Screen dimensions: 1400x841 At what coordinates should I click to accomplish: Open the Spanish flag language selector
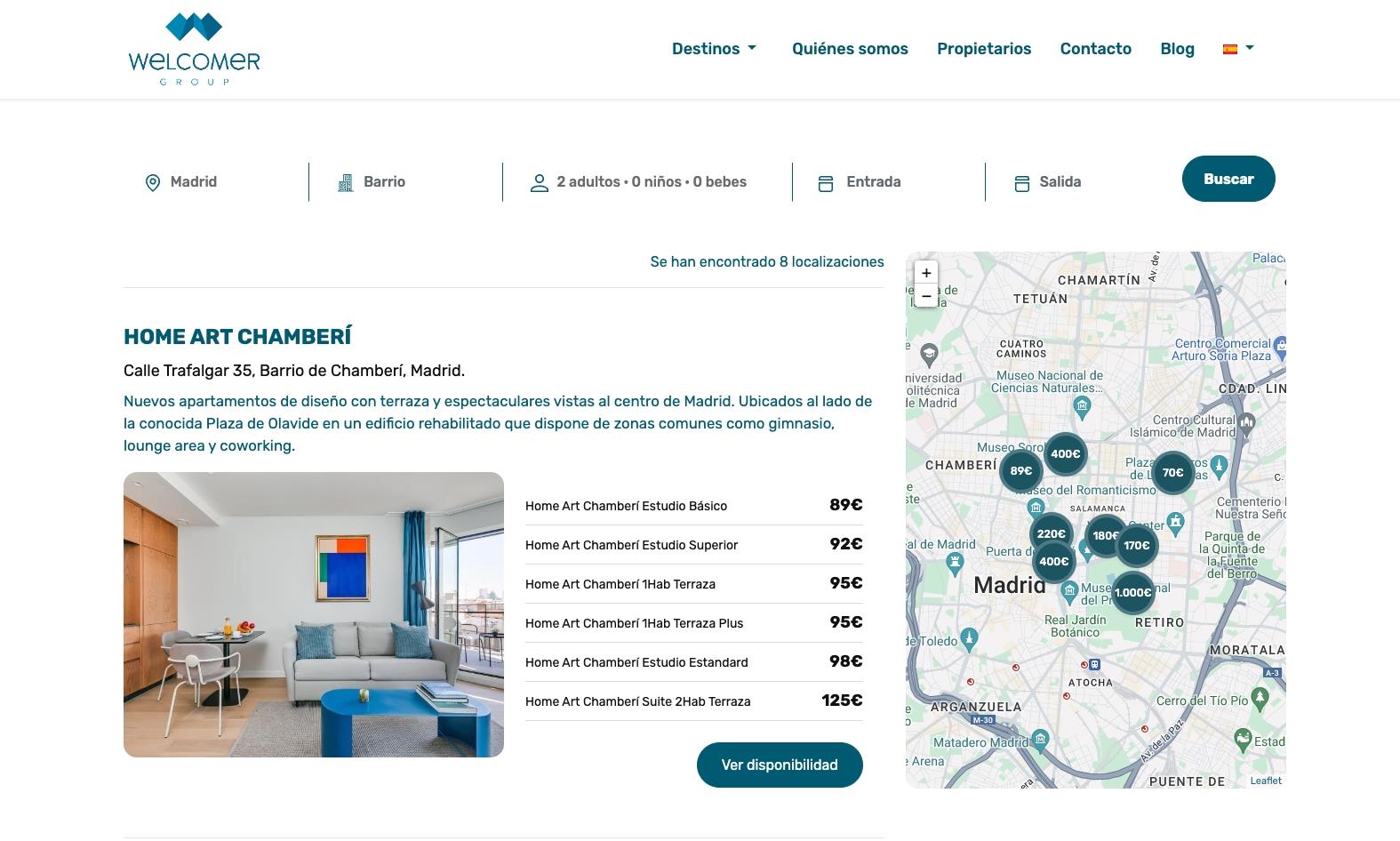click(1238, 49)
